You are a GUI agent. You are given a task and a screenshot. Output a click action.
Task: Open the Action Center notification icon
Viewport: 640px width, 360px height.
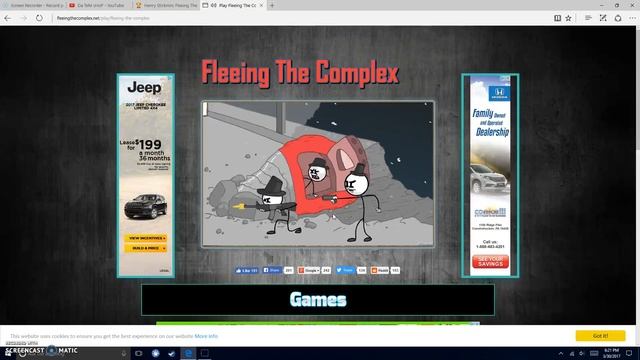pyautogui.click(x=629, y=353)
